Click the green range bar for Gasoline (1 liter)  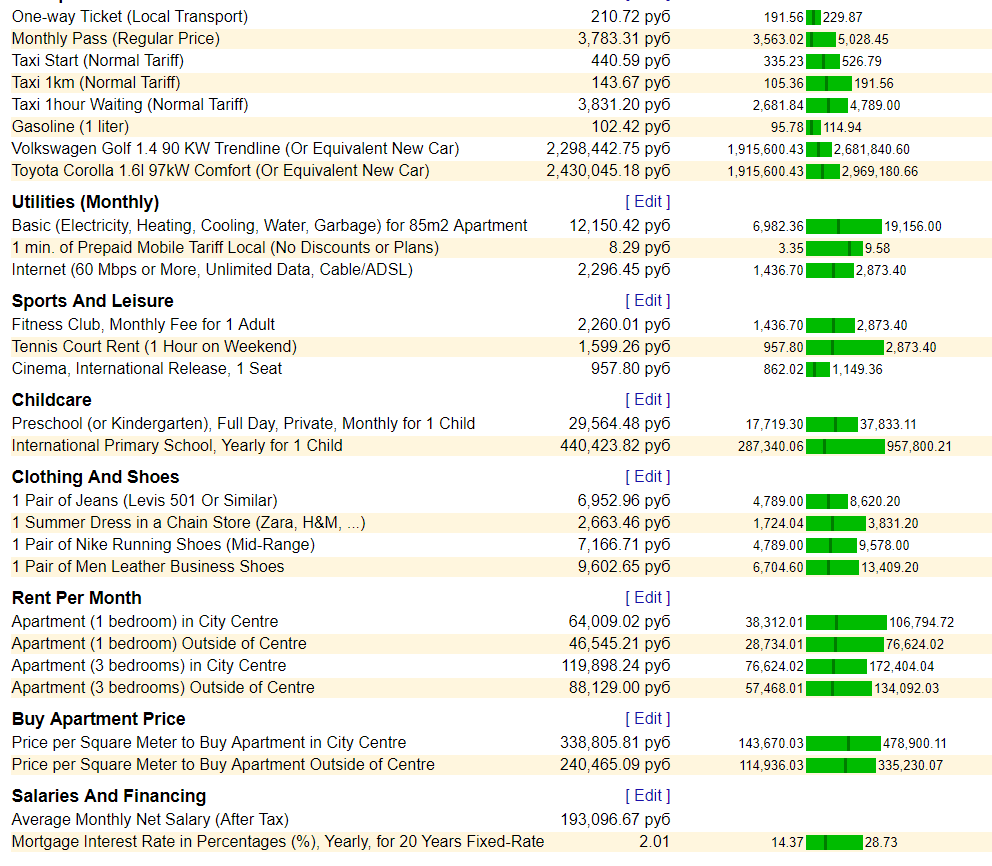[813, 127]
